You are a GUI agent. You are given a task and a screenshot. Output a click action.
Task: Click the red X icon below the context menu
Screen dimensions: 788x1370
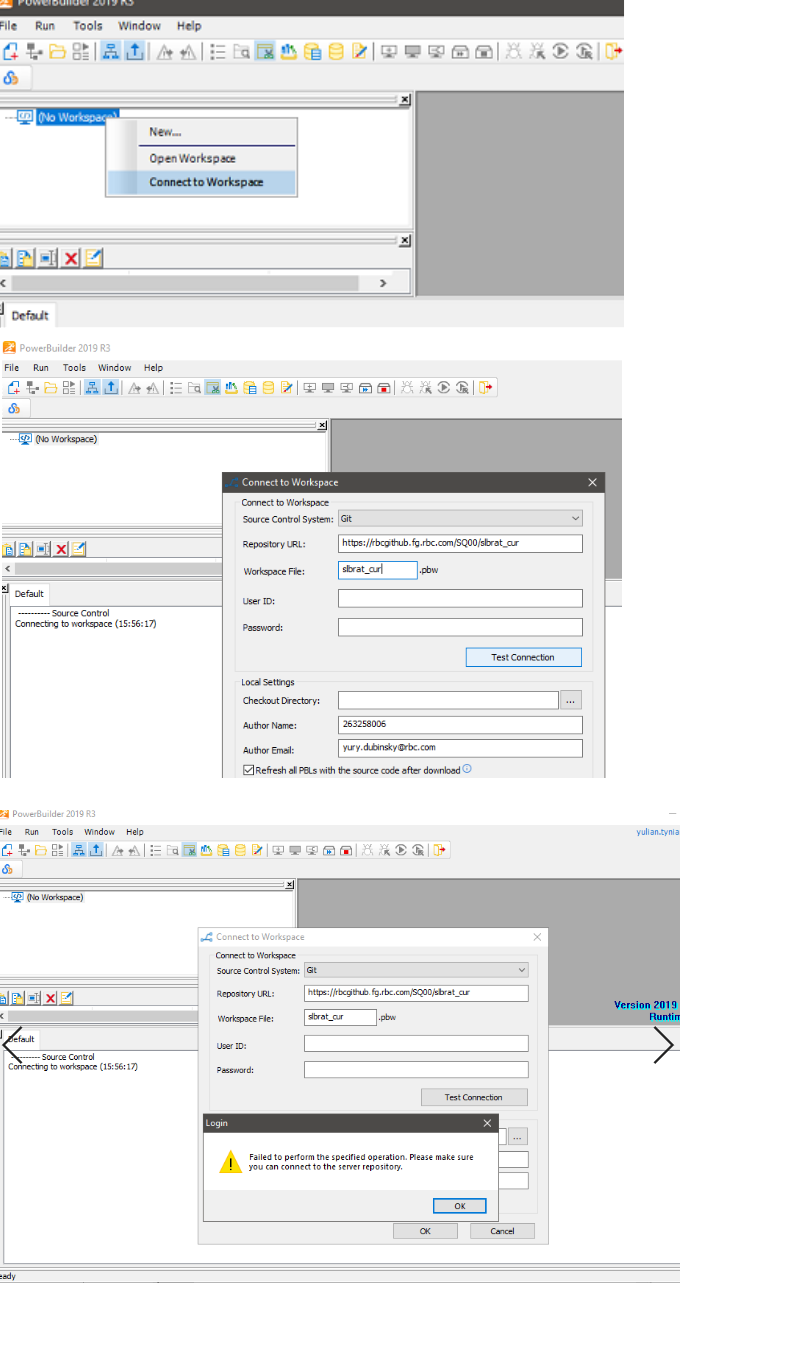(x=70, y=259)
